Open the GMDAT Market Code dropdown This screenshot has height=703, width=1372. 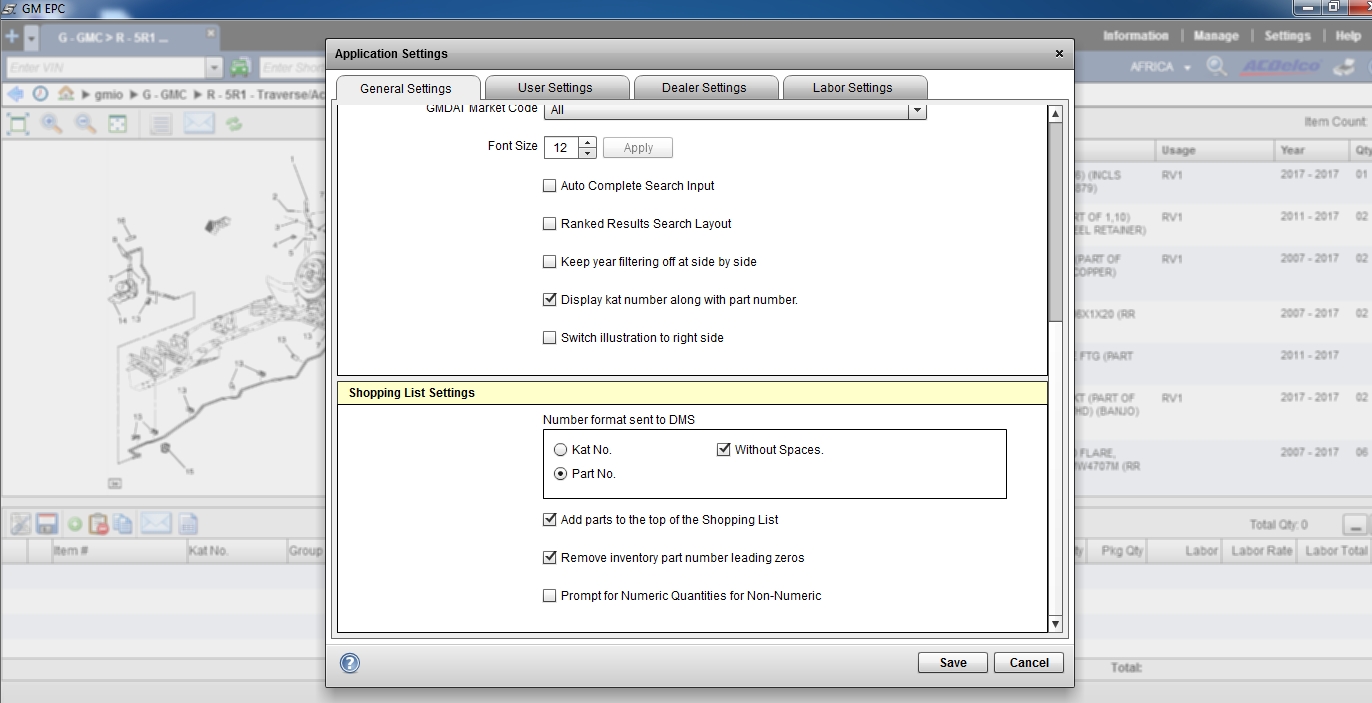click(917, 110)
